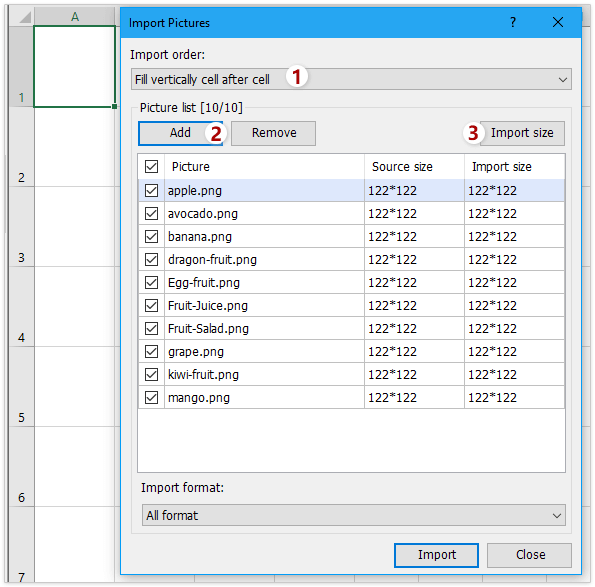Select column A header
Image resolution: width=595 pixels, height=587 pixels.
point(75,16)
